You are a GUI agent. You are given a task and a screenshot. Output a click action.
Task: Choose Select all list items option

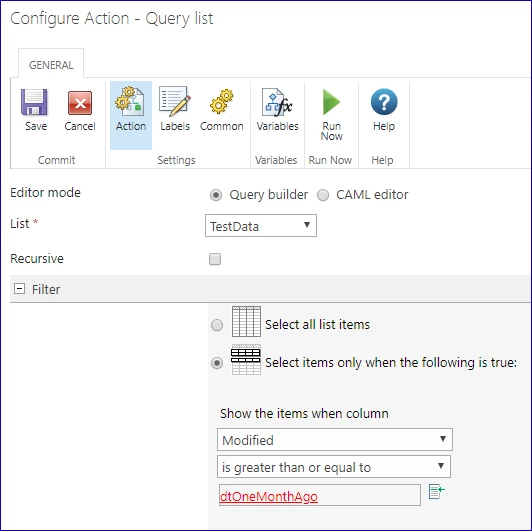[217, 325]
